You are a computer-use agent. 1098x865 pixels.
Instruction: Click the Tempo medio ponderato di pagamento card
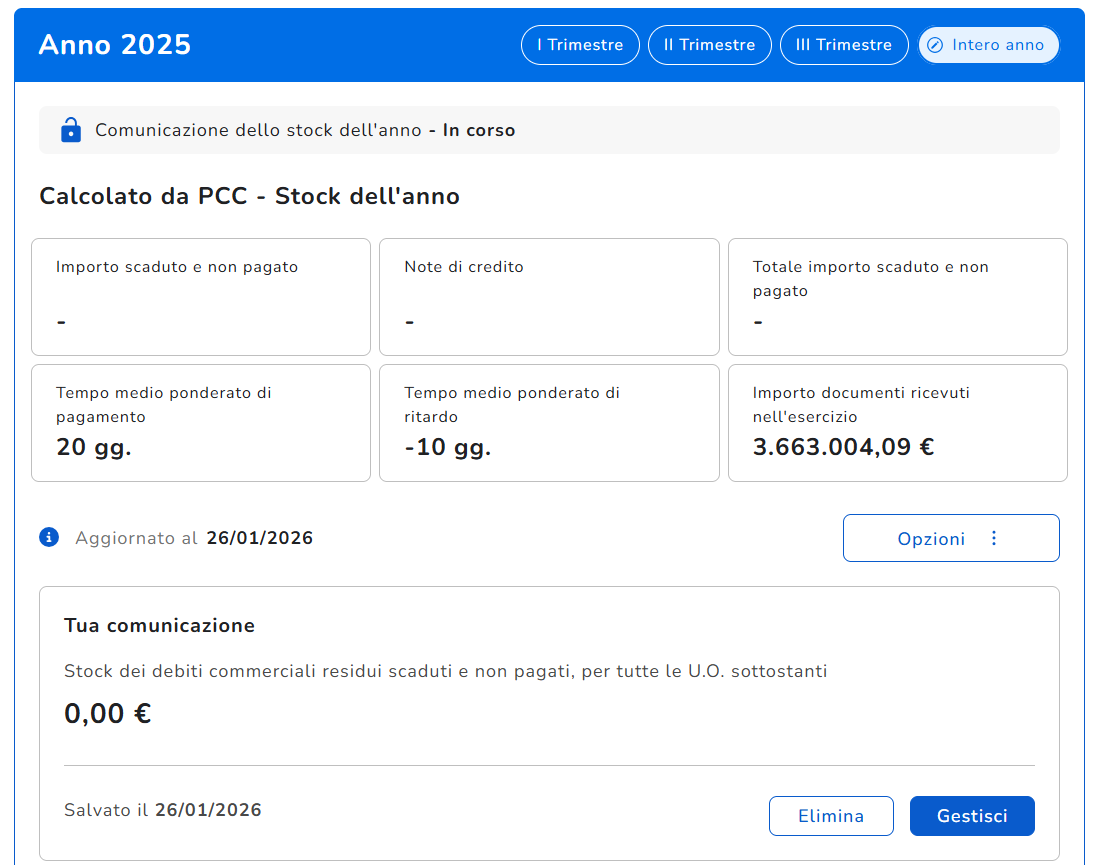[x=201, y=423]
